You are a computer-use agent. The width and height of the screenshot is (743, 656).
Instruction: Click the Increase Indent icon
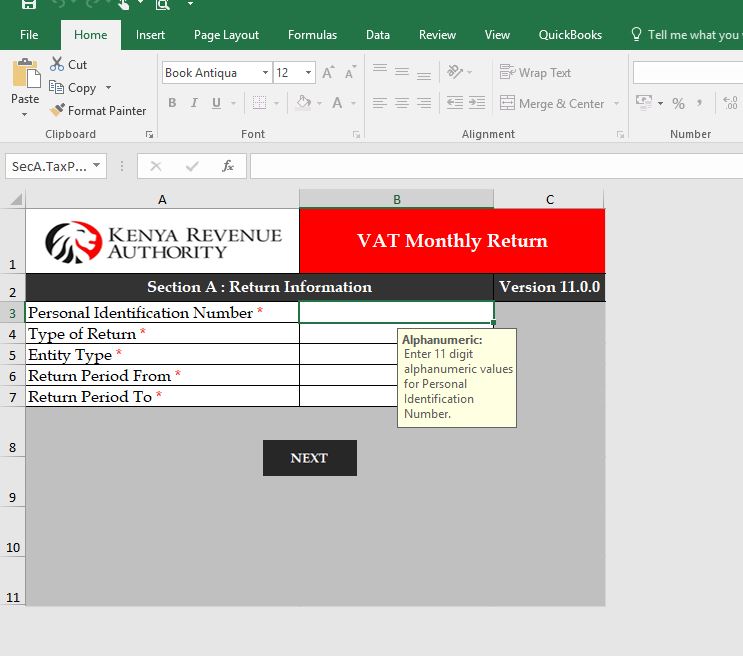476,103
